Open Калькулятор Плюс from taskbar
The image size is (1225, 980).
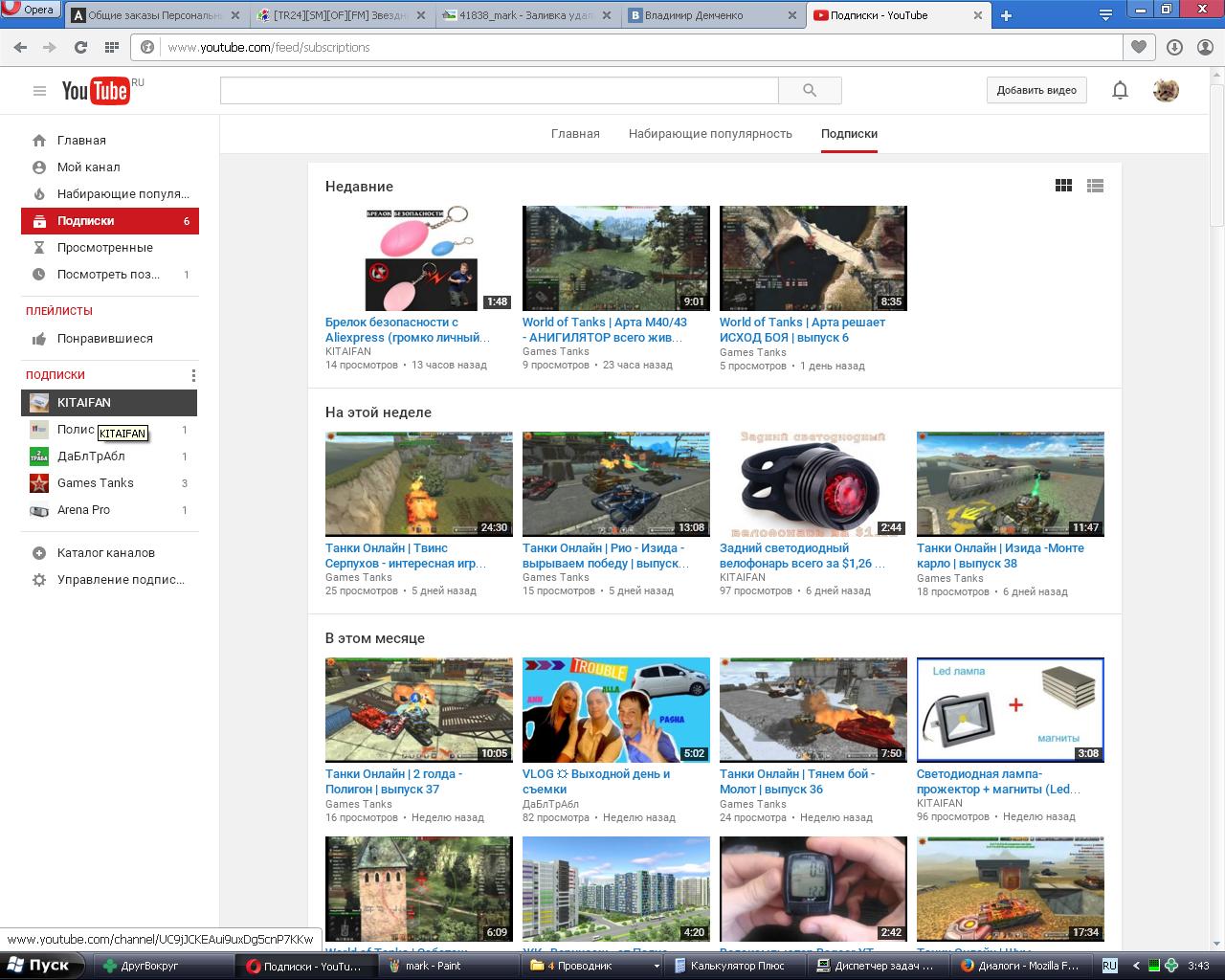coord(737,966)
